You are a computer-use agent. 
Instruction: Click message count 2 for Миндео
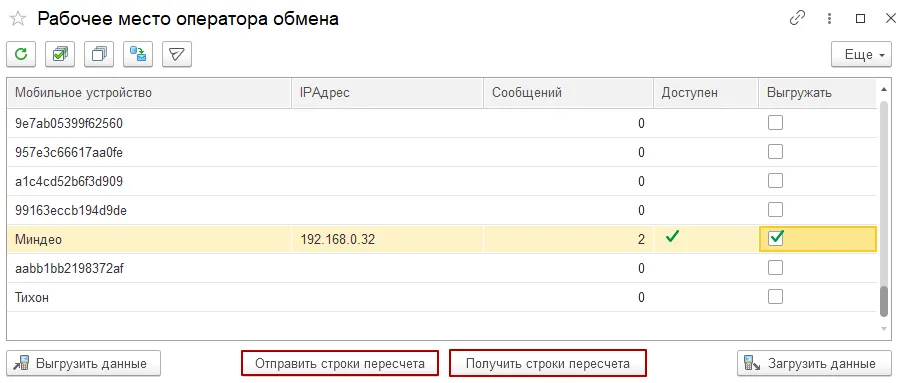568,239
